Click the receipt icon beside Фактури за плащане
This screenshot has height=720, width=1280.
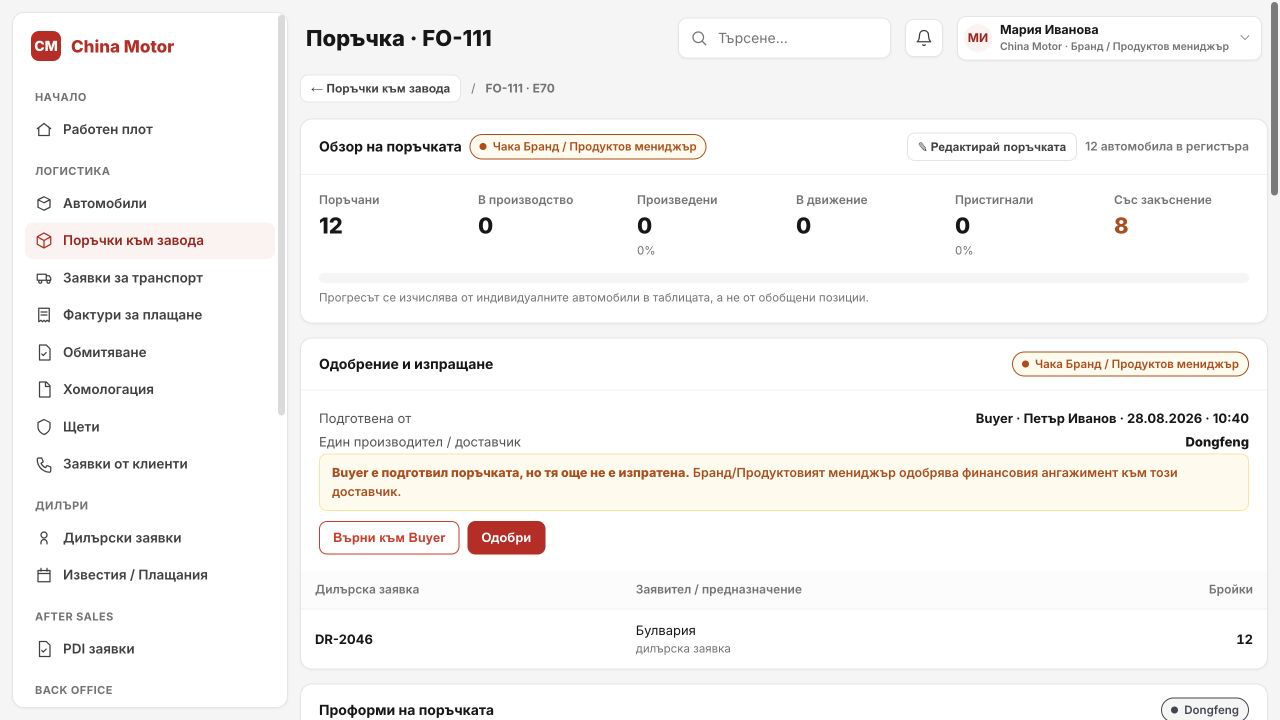pos(44,315)
